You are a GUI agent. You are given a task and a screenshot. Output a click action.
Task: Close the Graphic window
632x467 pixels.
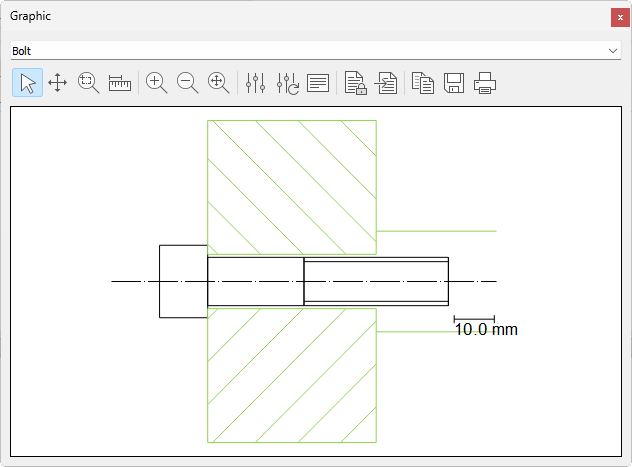pos(620,17)
